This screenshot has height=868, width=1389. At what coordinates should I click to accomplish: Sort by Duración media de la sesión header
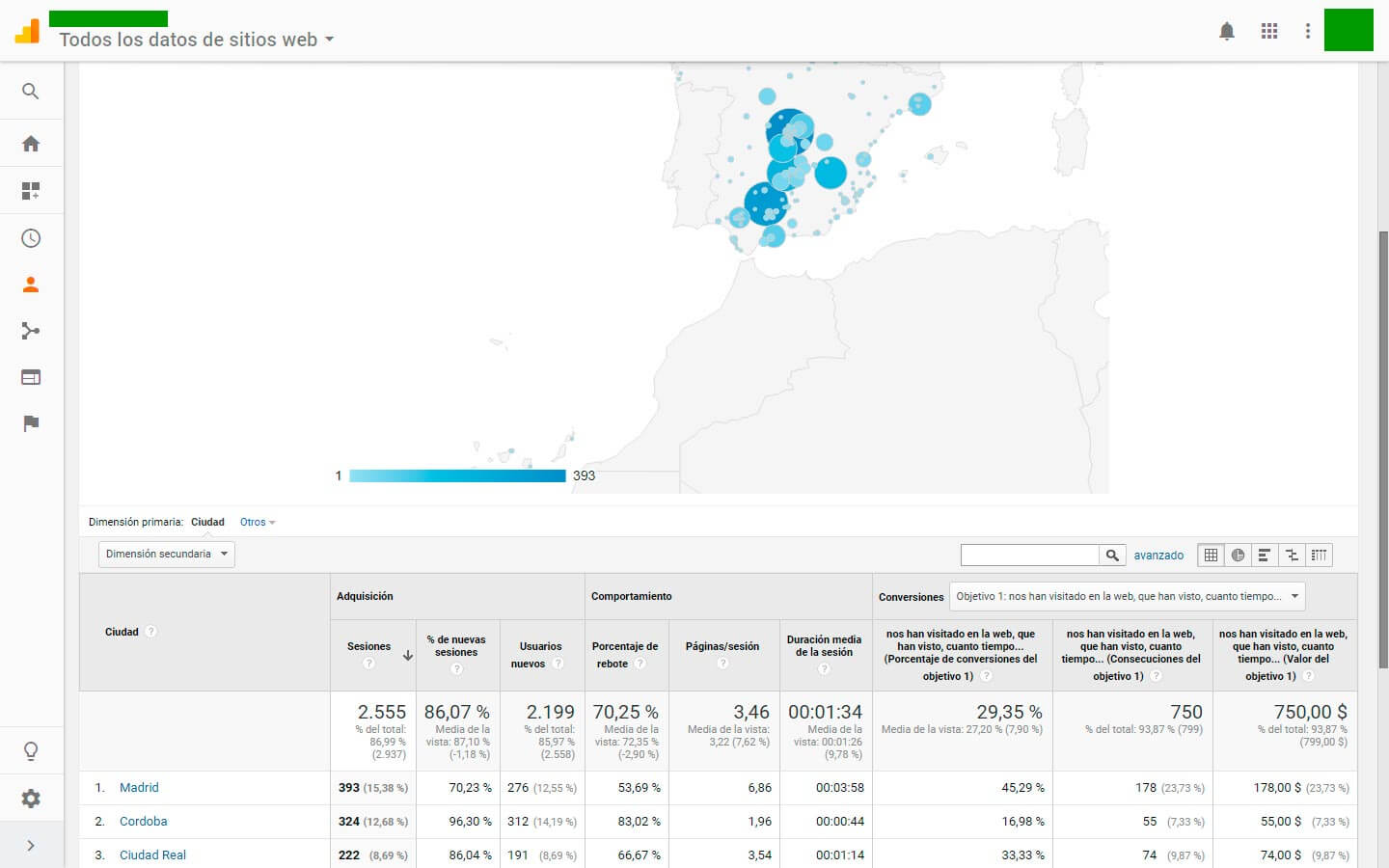point(824,646)
